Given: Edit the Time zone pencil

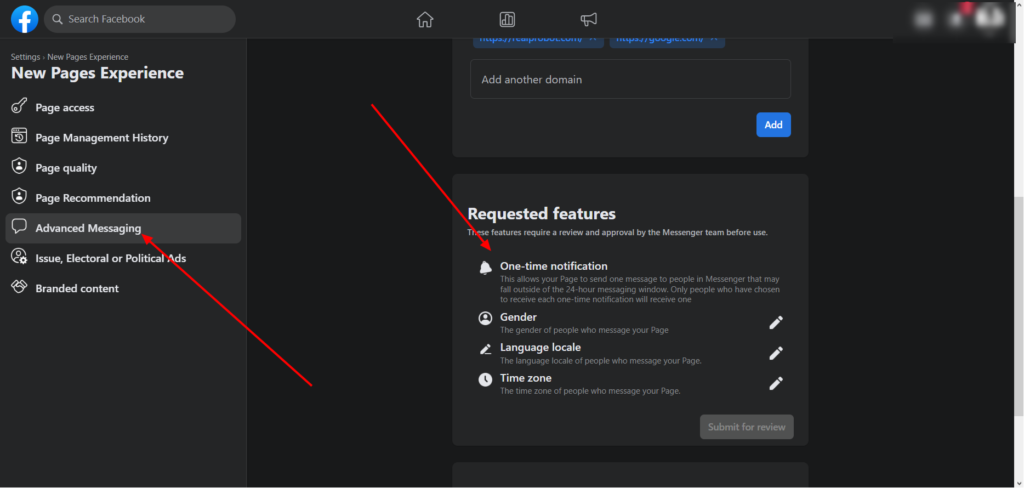Looking at the screenshot, I should click(x=775, y=383).
